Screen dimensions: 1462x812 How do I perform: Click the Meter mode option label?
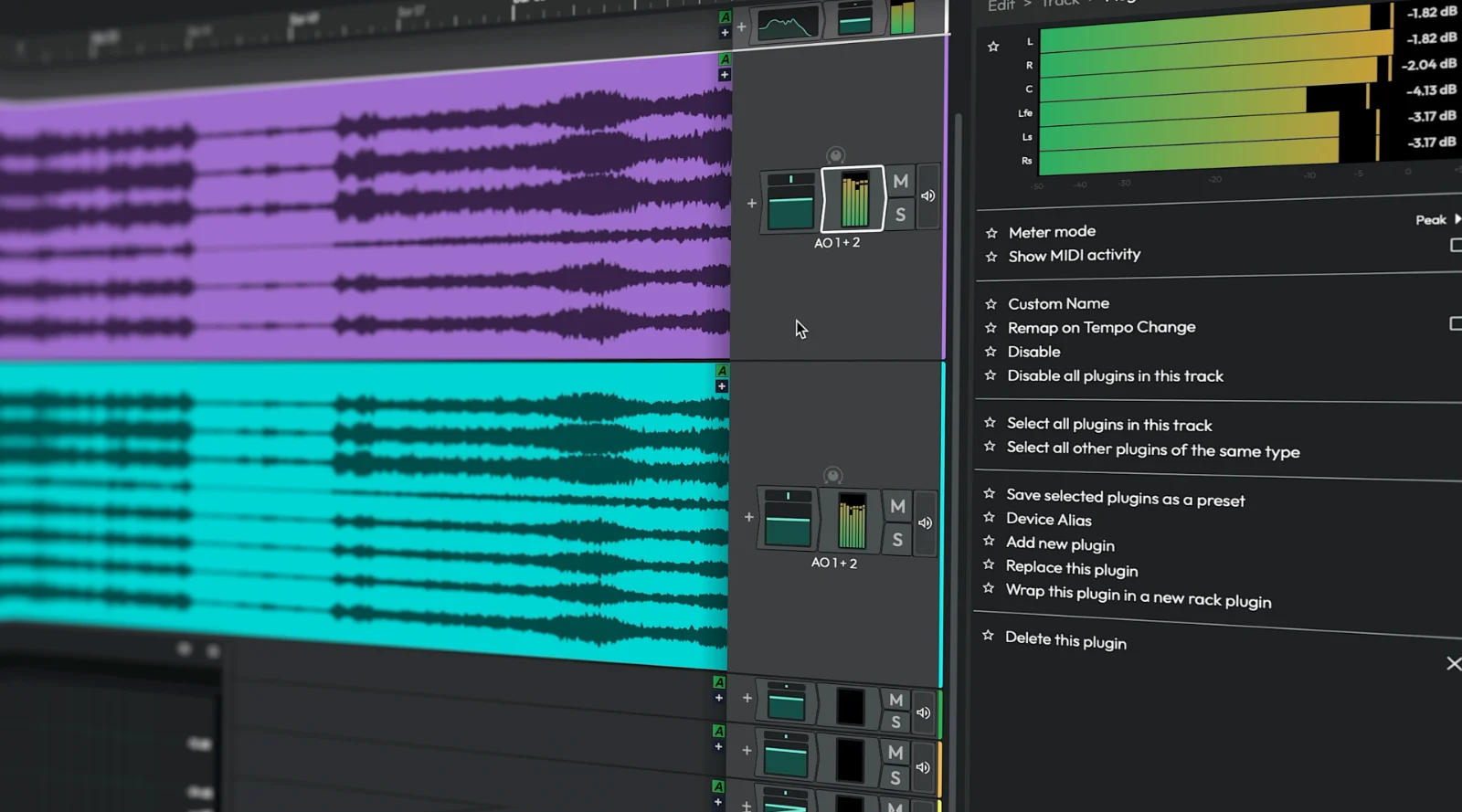click(x=1052, y=232)
